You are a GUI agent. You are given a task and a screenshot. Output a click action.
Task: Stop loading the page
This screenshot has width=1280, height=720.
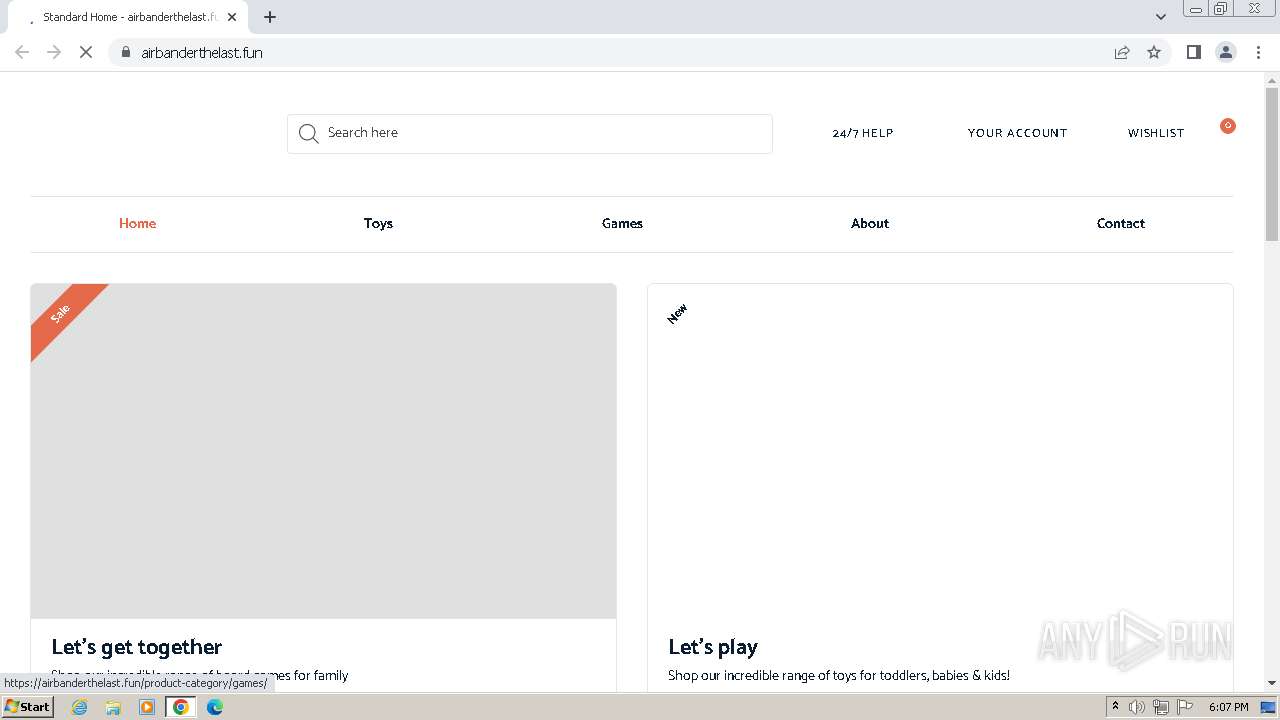coord(86,52)
